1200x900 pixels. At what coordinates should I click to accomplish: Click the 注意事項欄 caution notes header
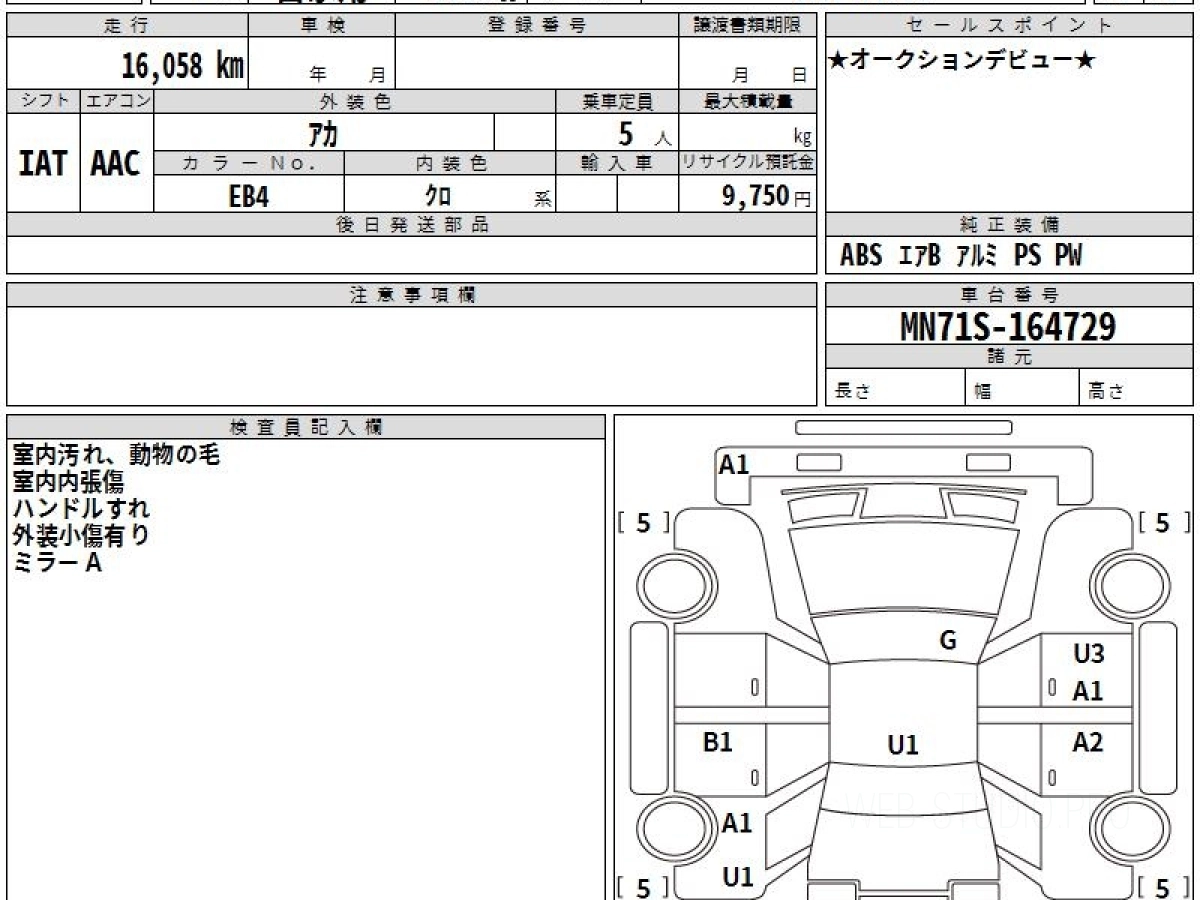coord(412,295)
